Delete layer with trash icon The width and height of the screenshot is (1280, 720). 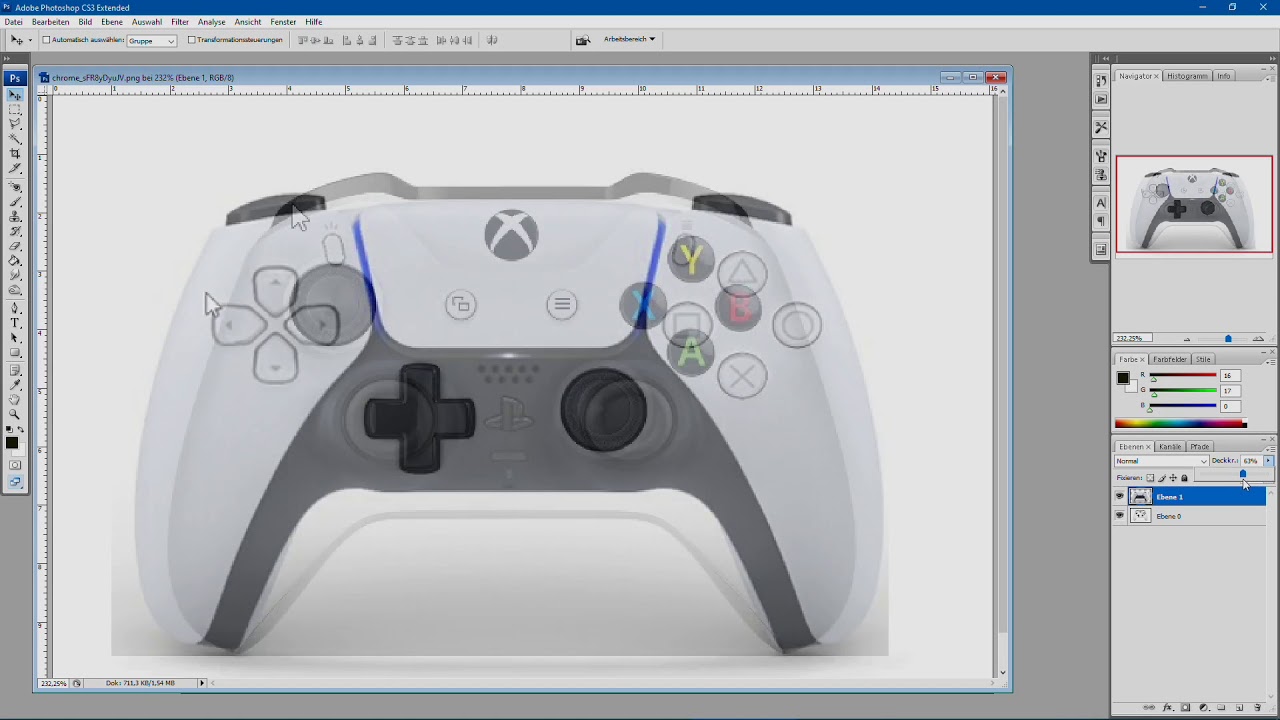[x=1257, y=707]
